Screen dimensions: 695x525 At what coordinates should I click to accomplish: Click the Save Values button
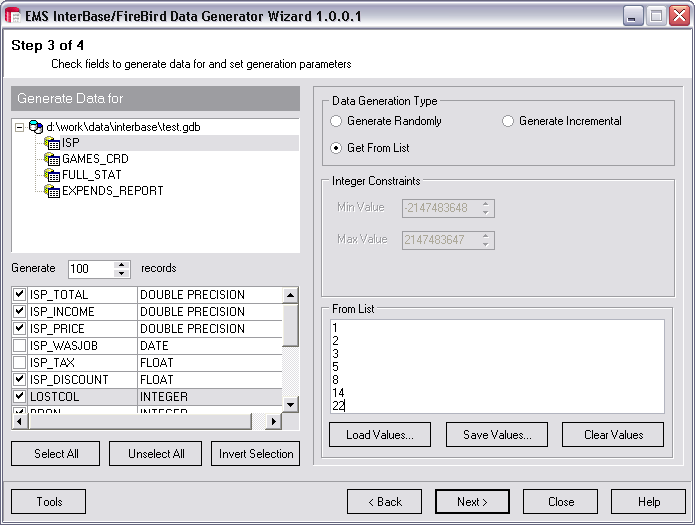pos(497,435)
